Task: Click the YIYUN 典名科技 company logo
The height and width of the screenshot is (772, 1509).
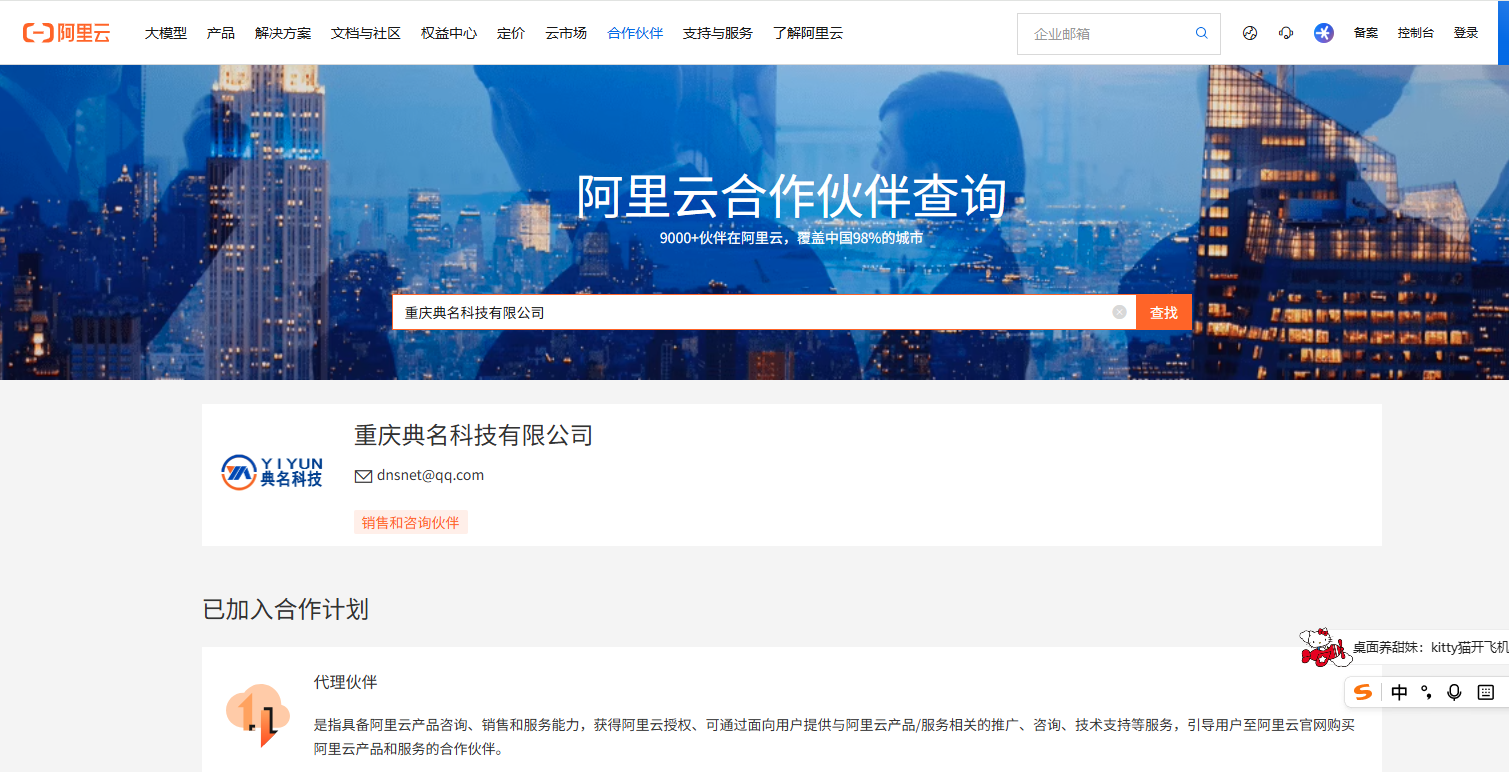Action: pos(272,472)
